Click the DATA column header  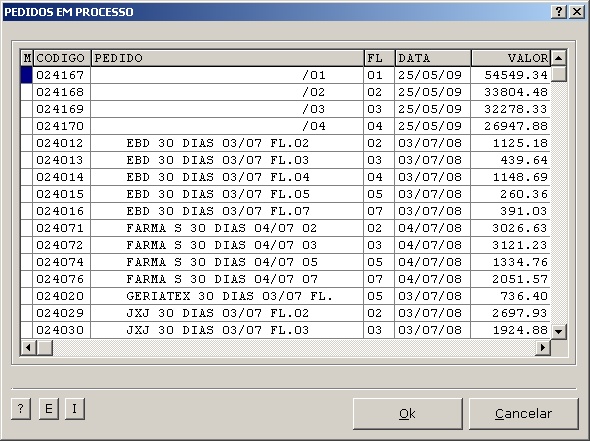(x=433, y=58)
